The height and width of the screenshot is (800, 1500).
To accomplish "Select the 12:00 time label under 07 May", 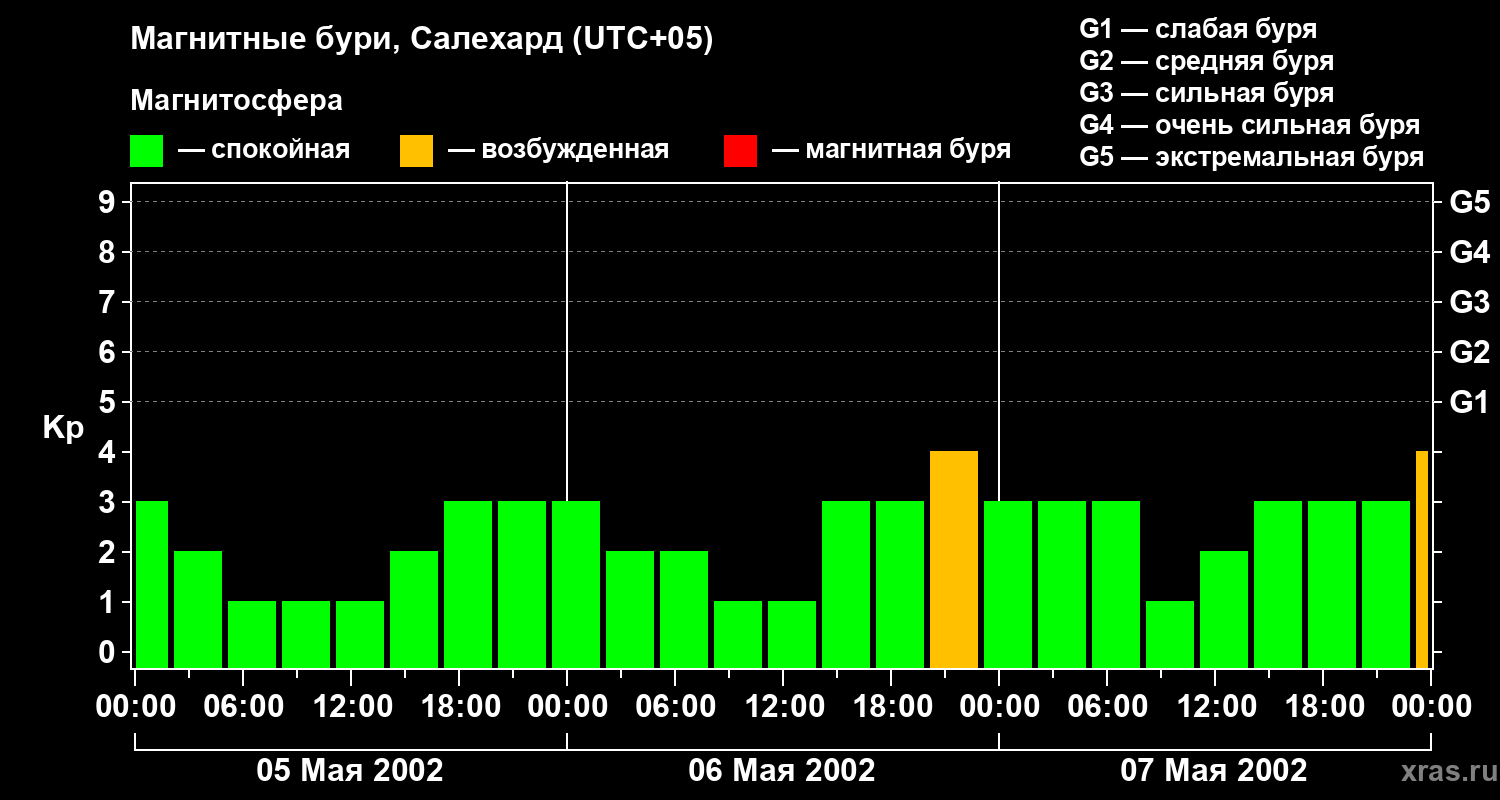I will 1216,707.
